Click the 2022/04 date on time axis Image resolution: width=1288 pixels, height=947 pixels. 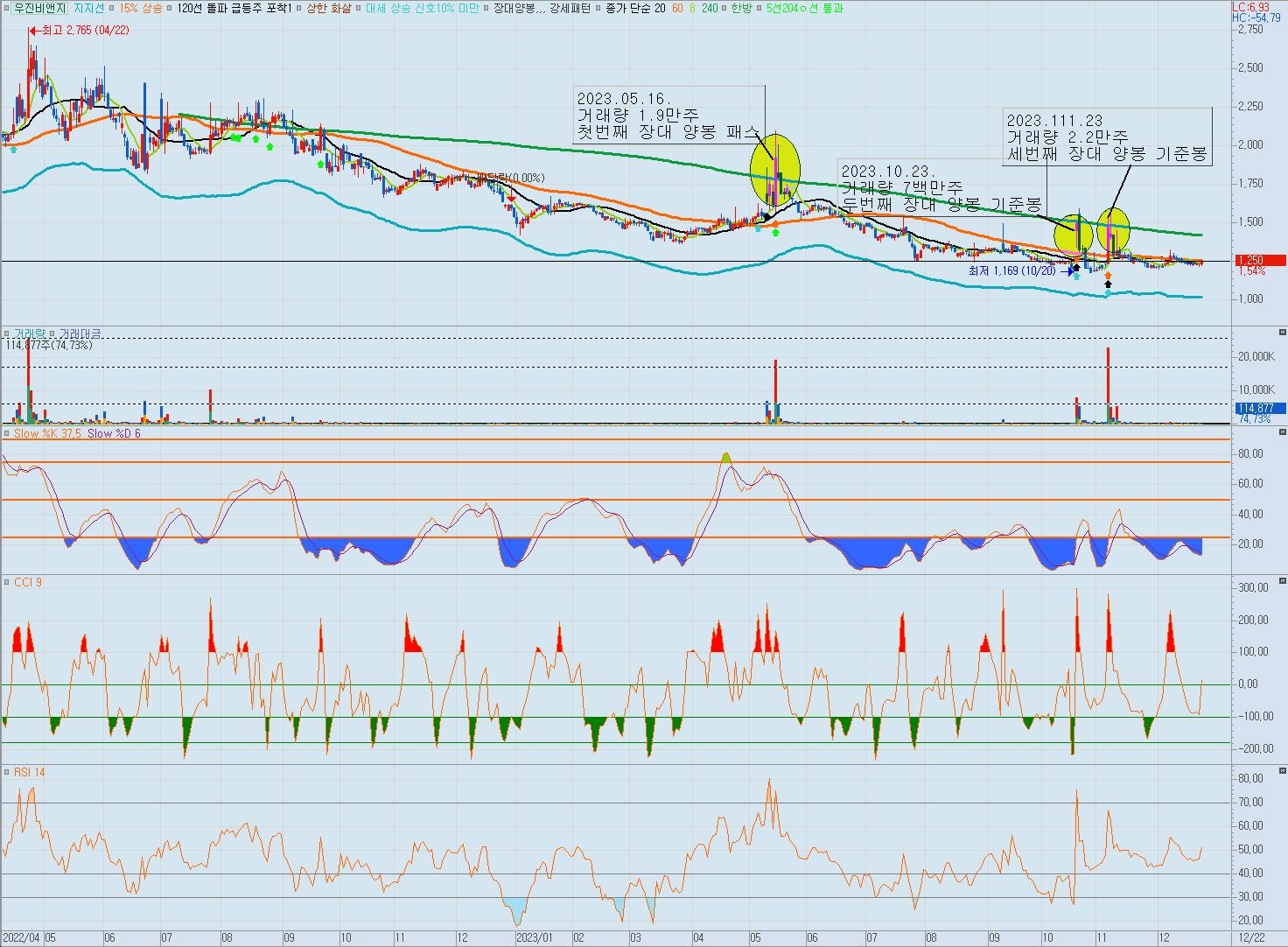(21, 937)
